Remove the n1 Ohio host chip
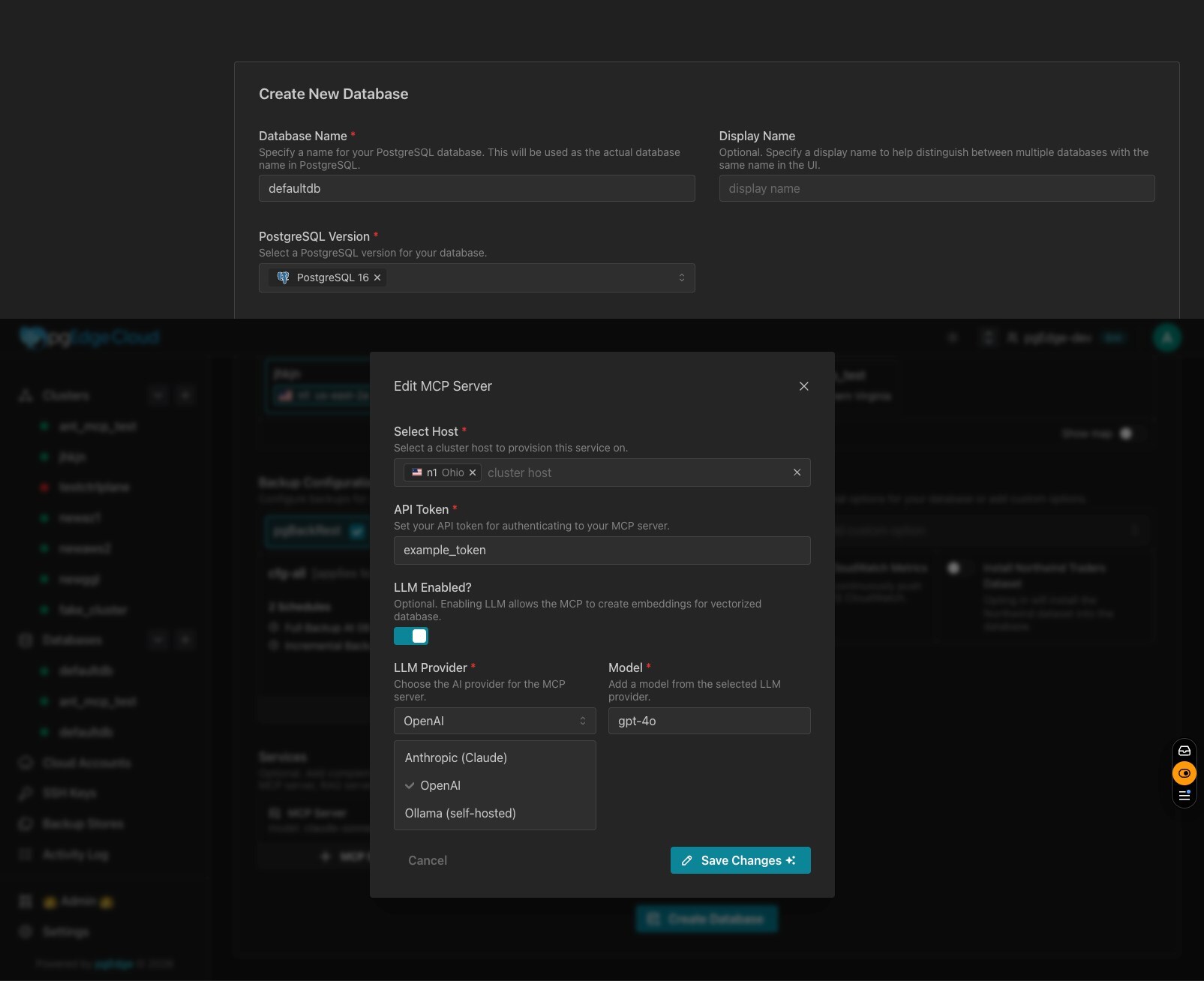 [x=473, y=472]
